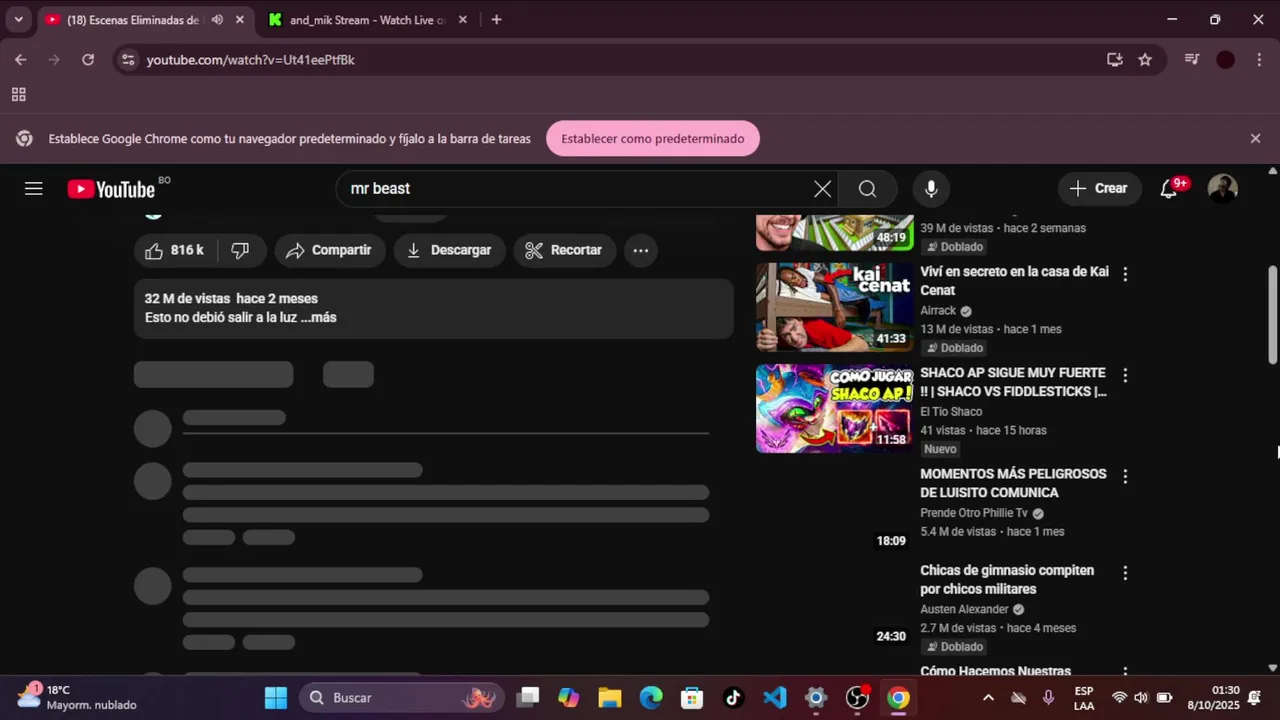Viewport: 1280px width, 720px height.
Task: Open options for Chicas de gimnasio video
Action: [x=1125, y=573]
